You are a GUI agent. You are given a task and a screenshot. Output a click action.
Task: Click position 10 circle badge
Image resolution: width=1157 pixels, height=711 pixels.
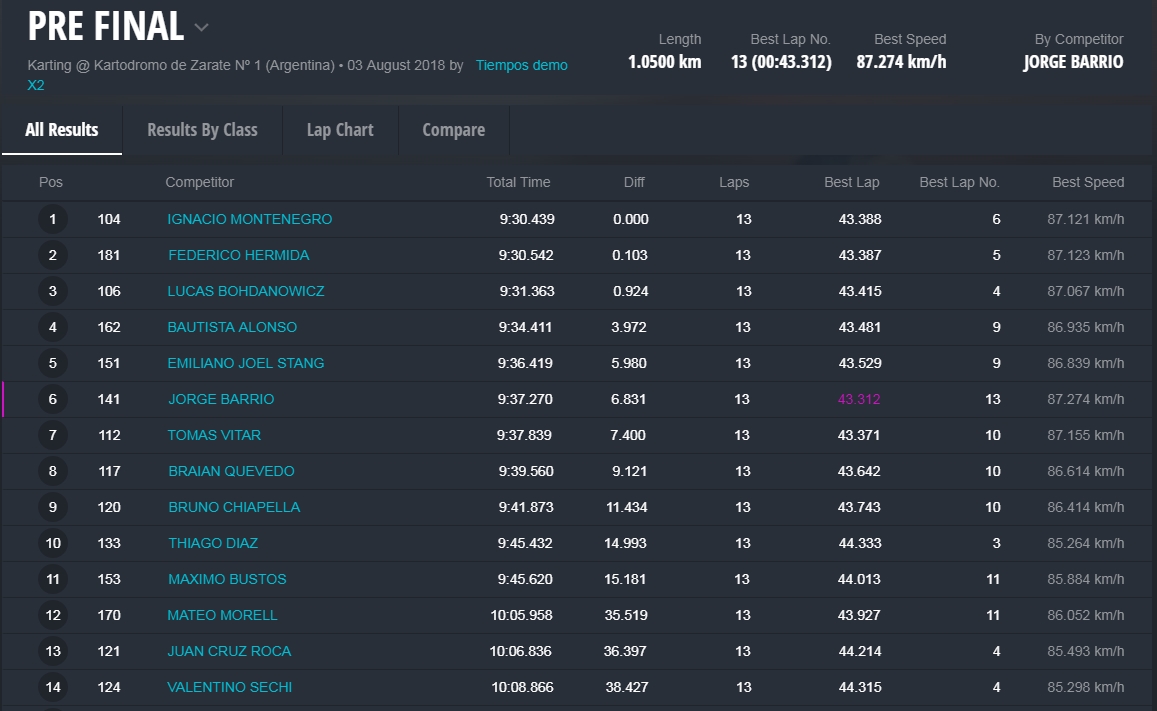53,543
